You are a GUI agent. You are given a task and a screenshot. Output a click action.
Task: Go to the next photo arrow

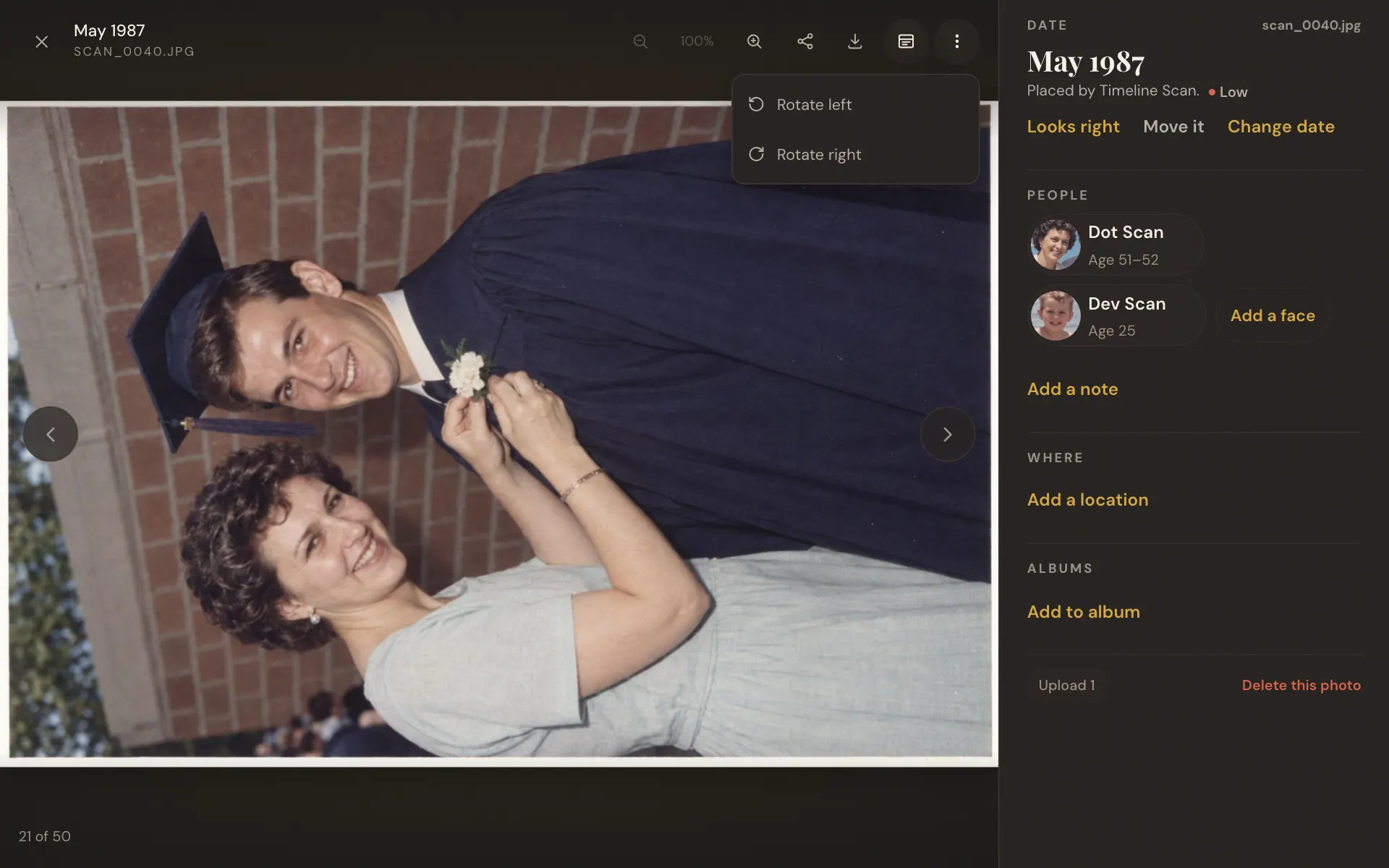click(947, 434)
